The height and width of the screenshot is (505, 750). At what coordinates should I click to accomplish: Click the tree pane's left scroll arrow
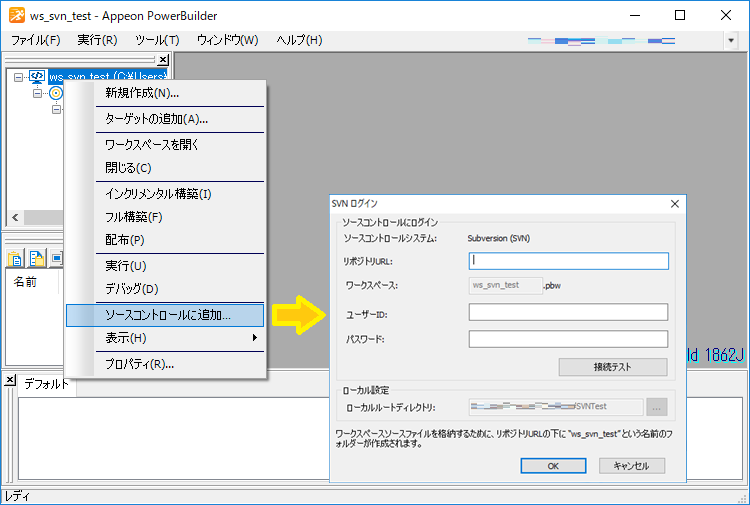click(15, 218)
